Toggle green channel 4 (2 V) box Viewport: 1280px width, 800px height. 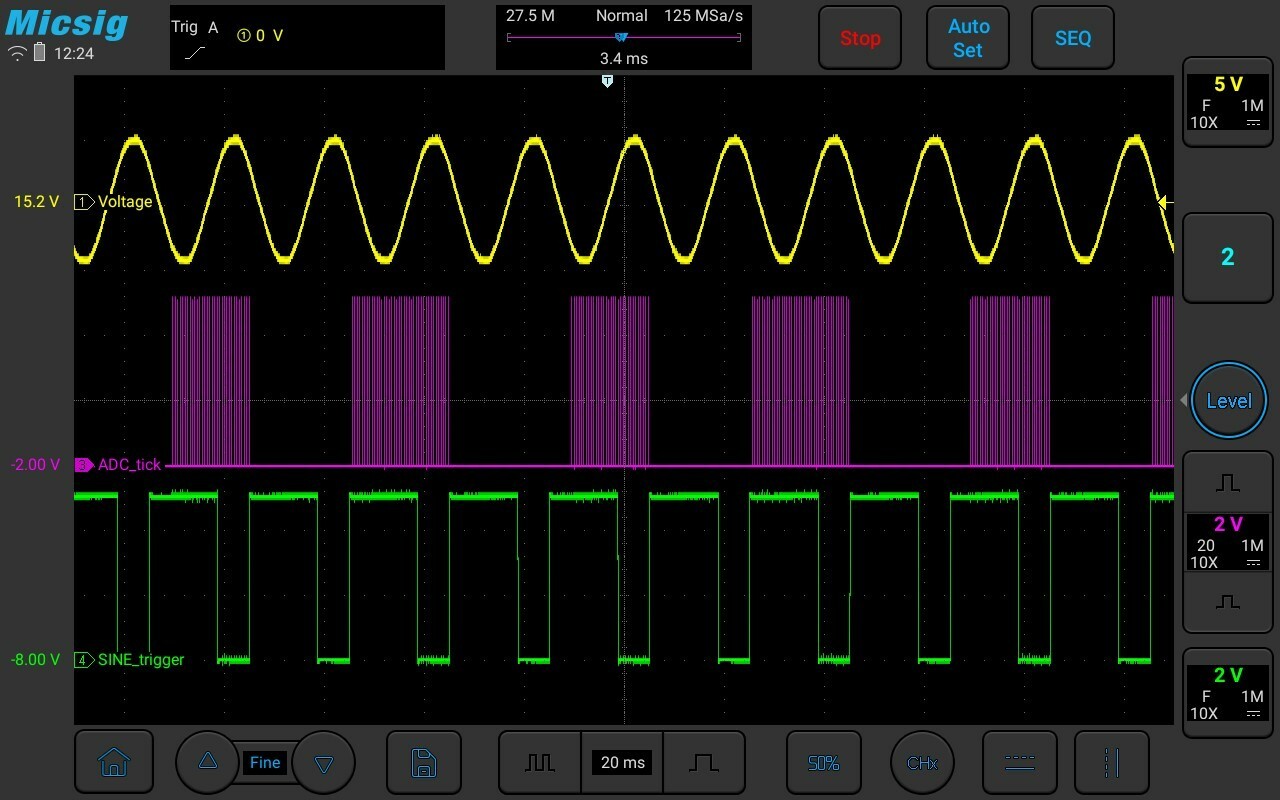pyautogui.click(x=1228, y=693)
